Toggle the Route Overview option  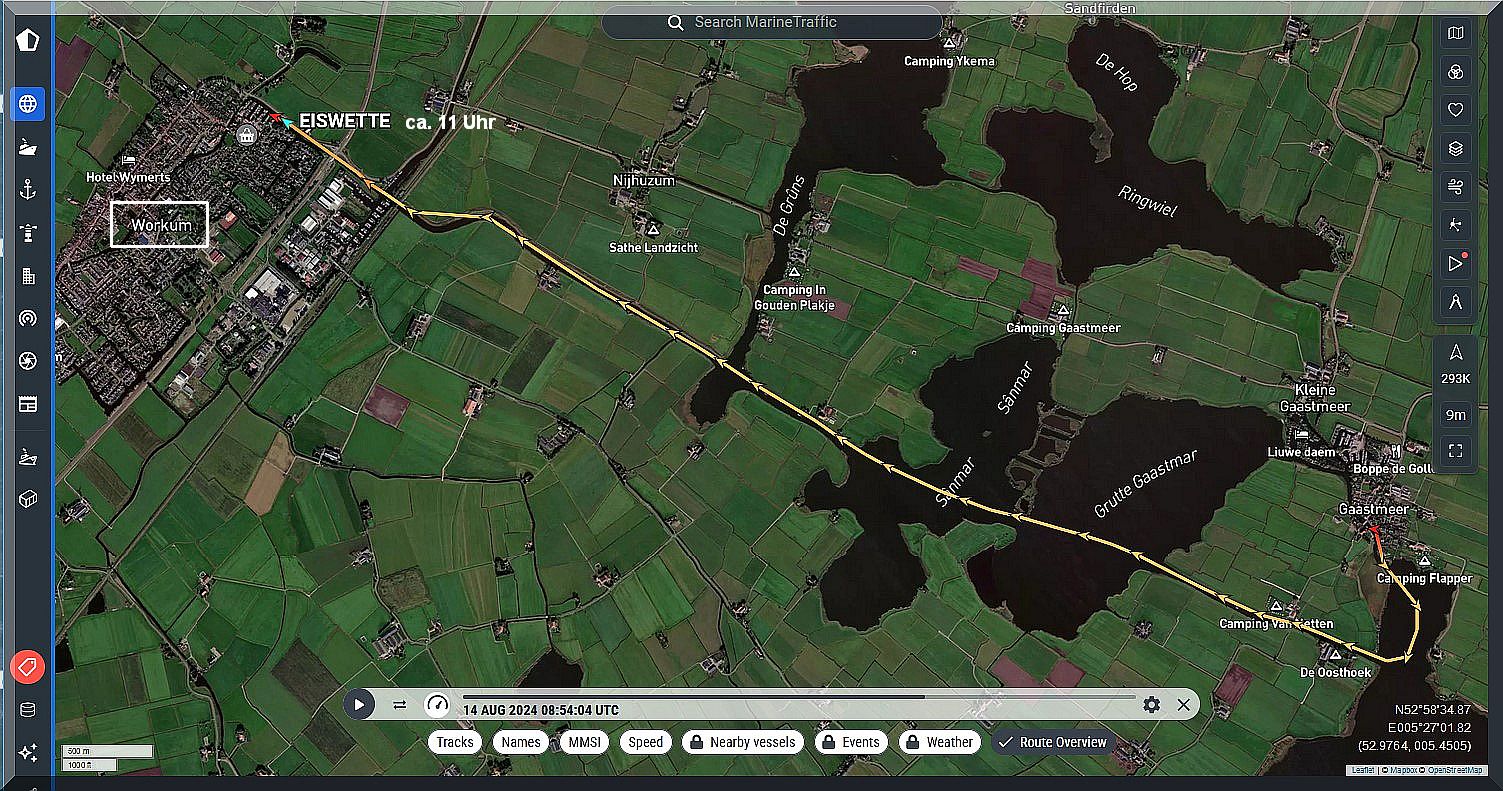coord(1053,742)
